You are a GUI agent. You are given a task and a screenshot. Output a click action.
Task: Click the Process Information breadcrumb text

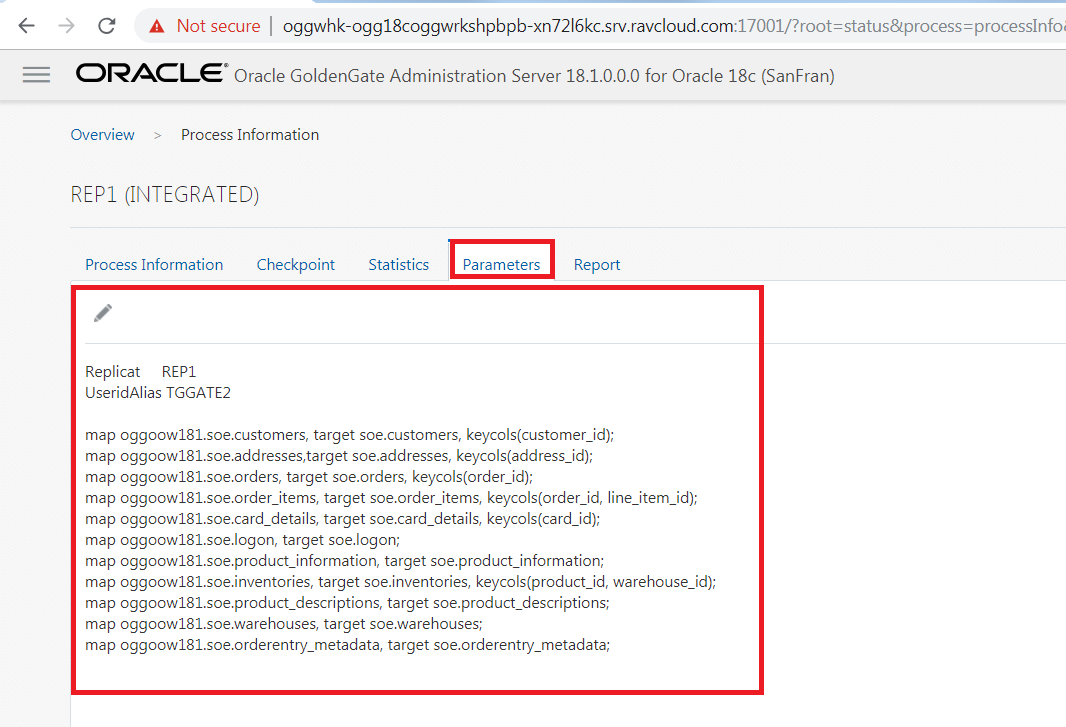click(250, 135)
